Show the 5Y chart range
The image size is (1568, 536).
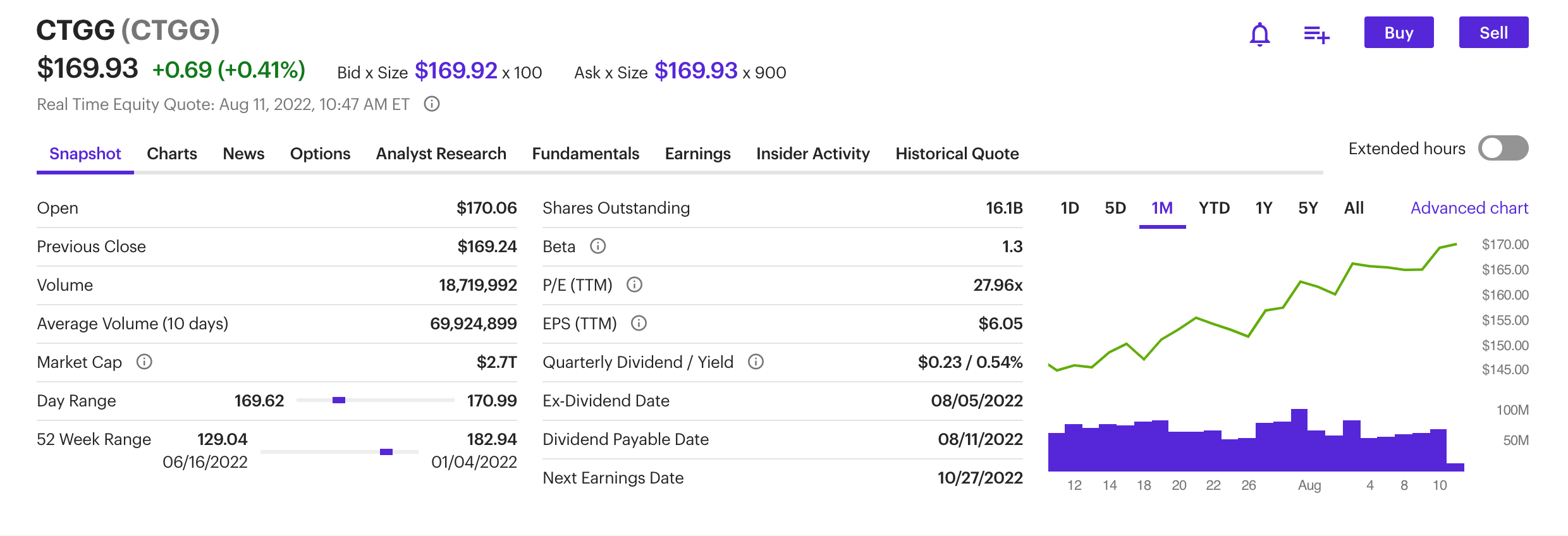point(1308,208)
